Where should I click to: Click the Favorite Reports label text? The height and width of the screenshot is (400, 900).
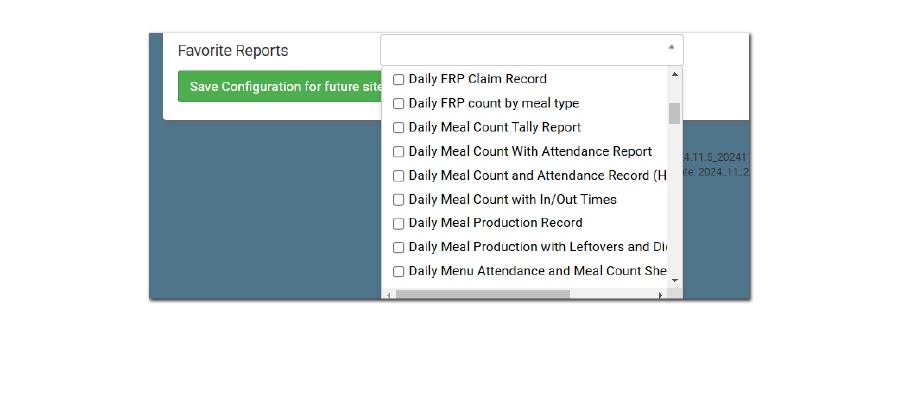click(233, 50)
